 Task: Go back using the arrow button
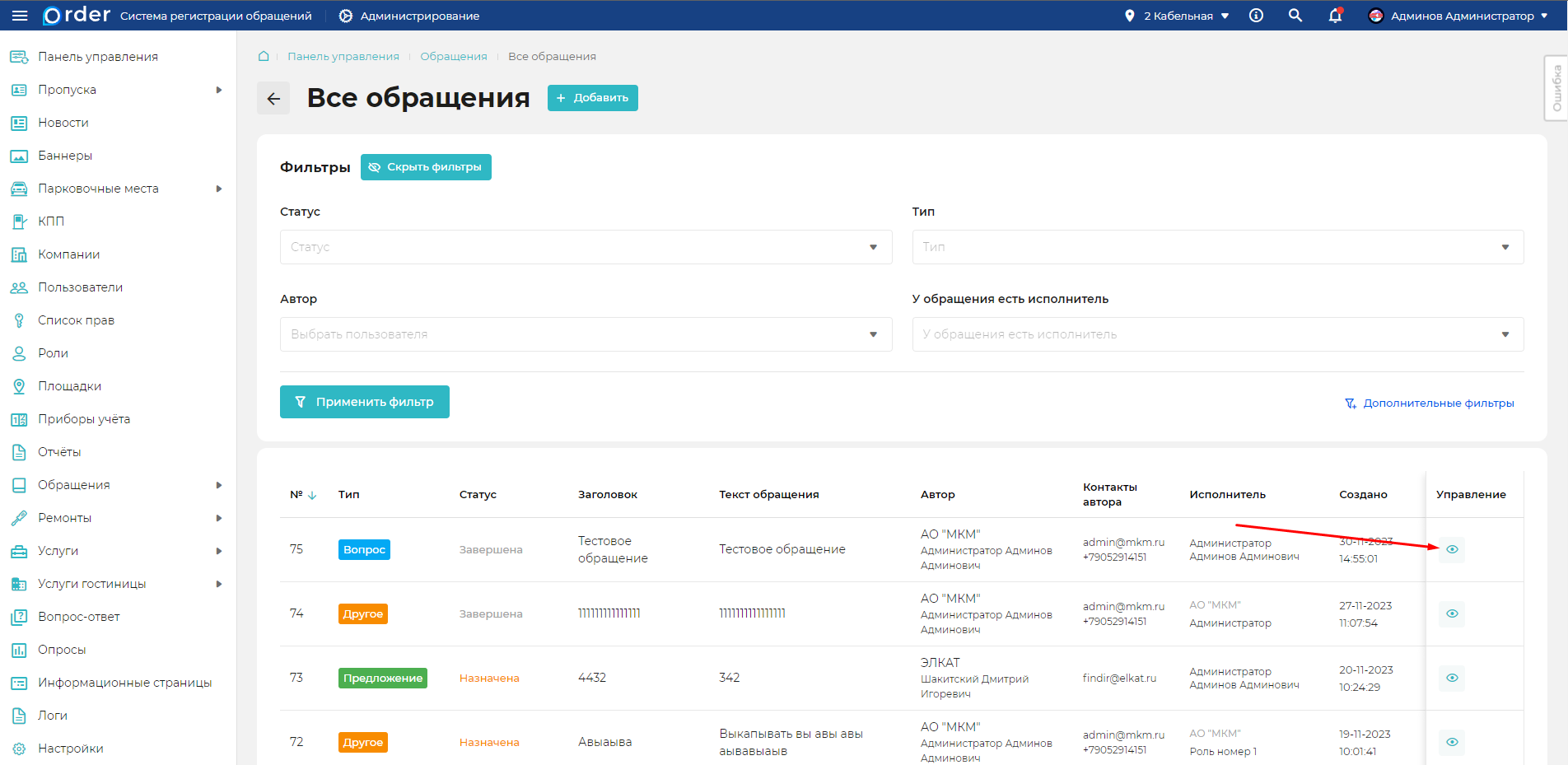[x=273, y=98]
